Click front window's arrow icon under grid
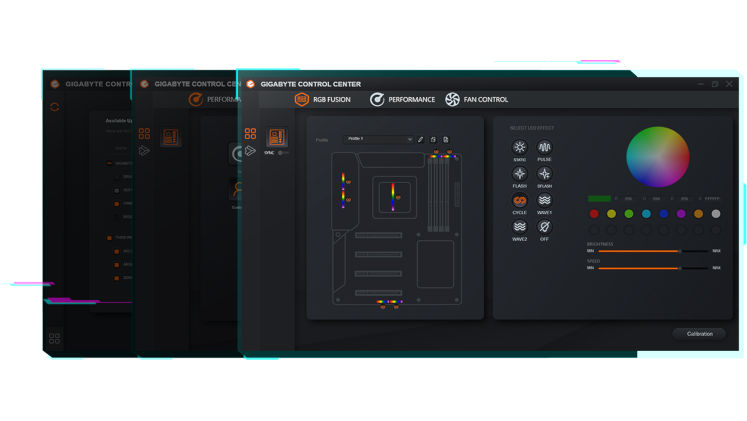 [250, 151]
